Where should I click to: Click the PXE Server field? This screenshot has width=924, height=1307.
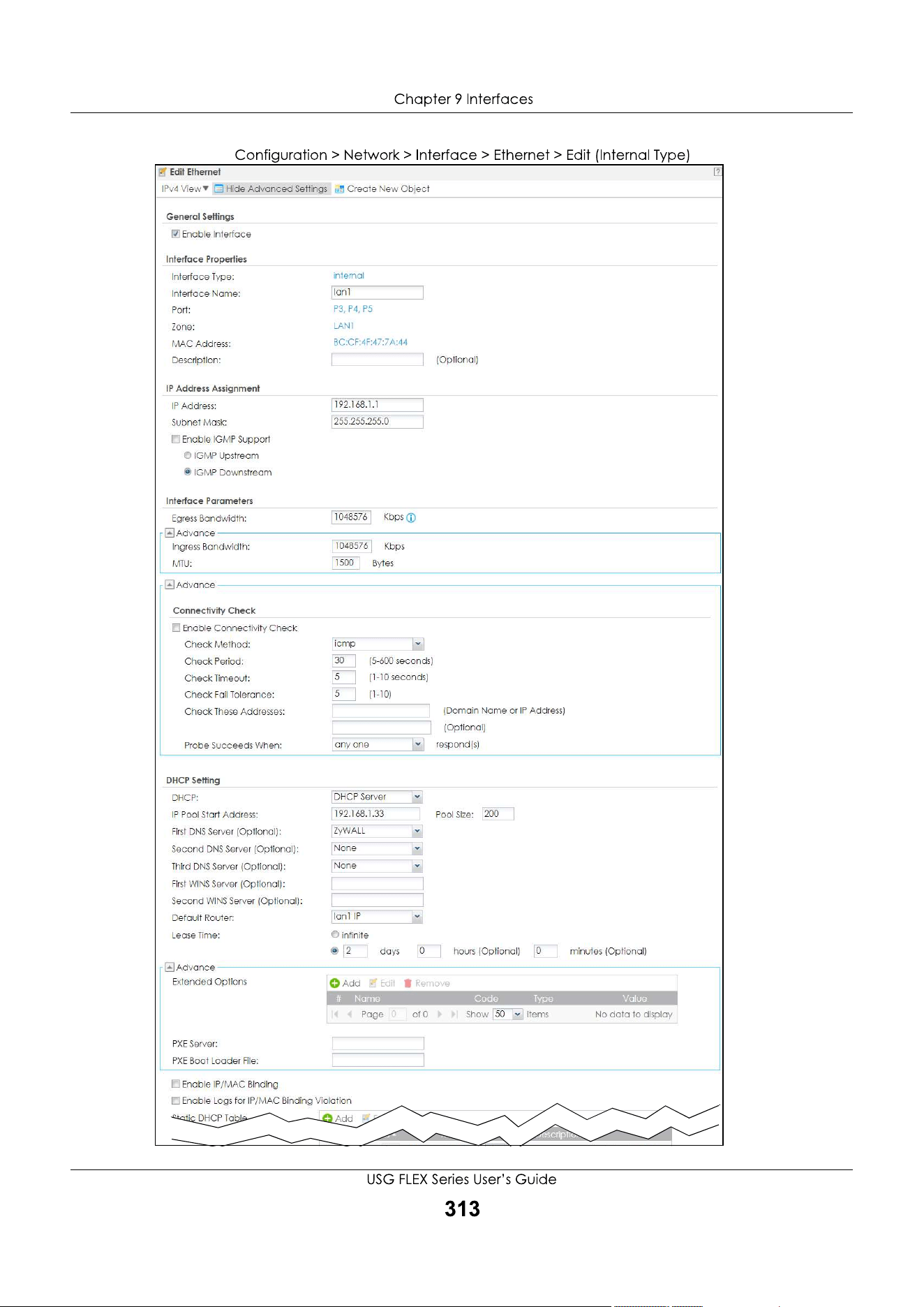point(378,1043)
